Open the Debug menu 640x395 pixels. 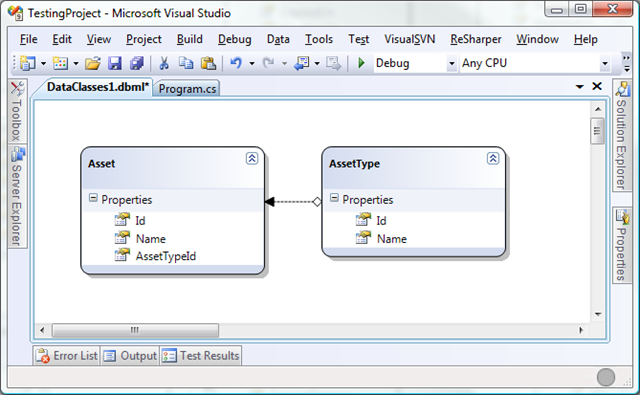[x=234, y=39]
